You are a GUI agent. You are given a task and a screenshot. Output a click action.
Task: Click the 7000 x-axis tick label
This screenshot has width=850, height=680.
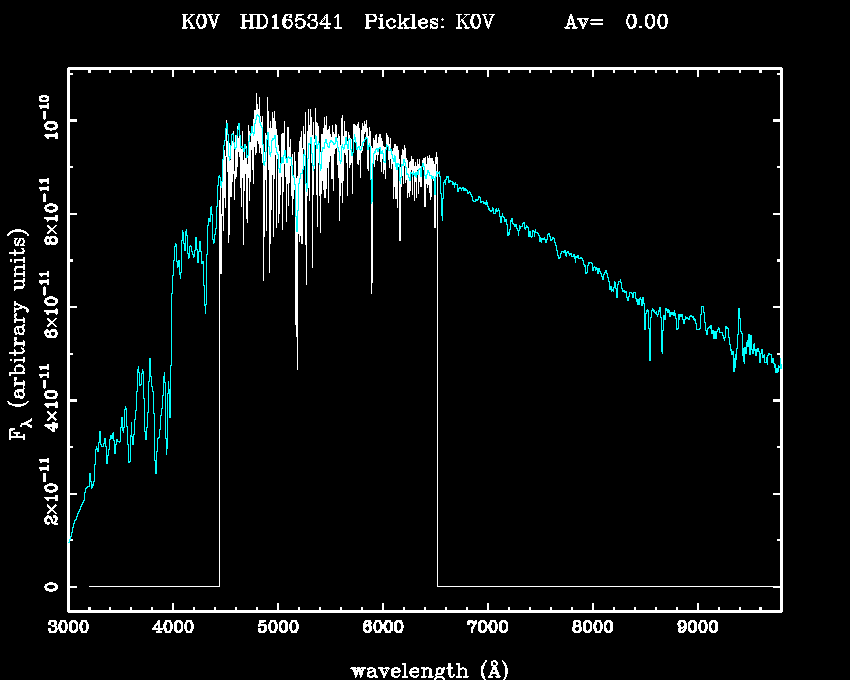point(488,629)
